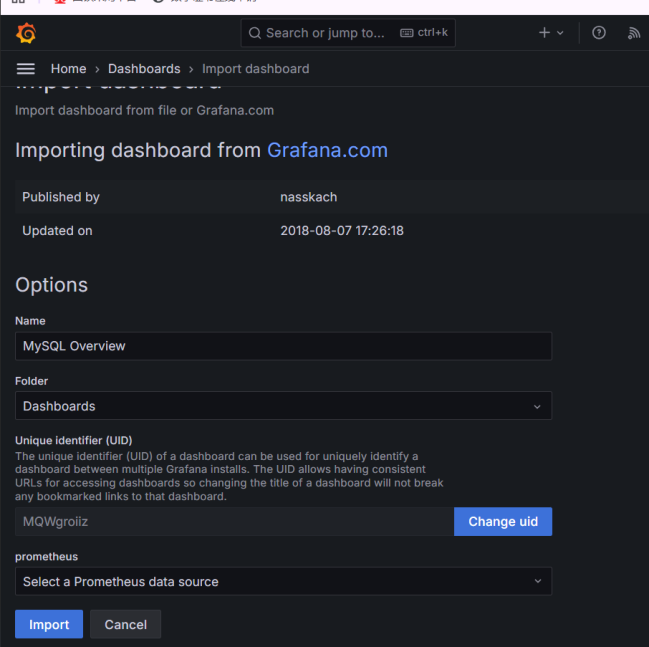
Task: Click the Unique identifier (UID) label
Action: (x=74, y=440)
